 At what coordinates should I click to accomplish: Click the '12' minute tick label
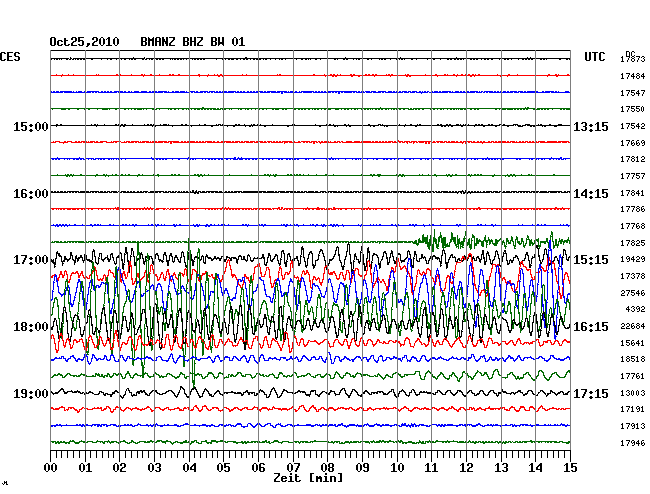pyautogui.click(x=466, y=468)
